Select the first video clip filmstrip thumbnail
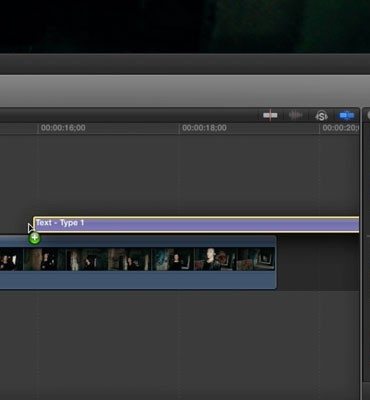 11,259
